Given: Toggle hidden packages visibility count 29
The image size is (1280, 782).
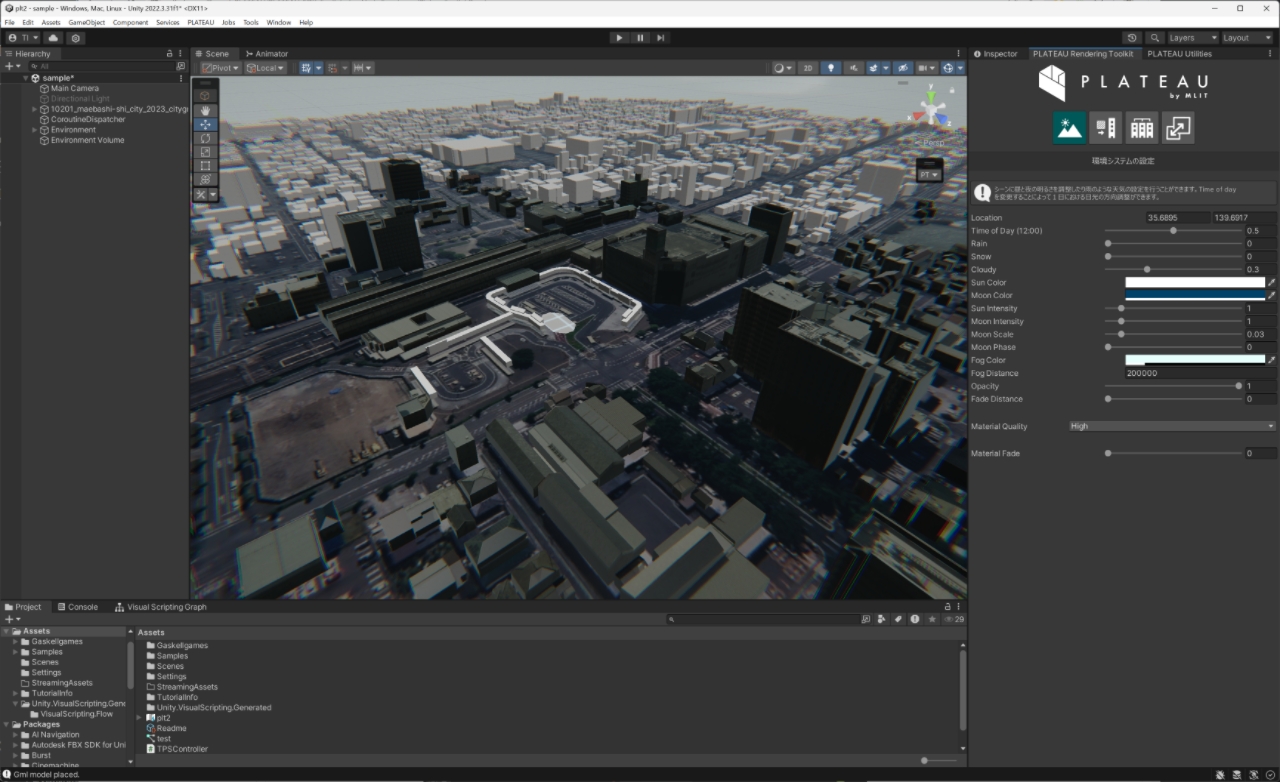Looking at the screenshot, I should click(x=954, y=619).
